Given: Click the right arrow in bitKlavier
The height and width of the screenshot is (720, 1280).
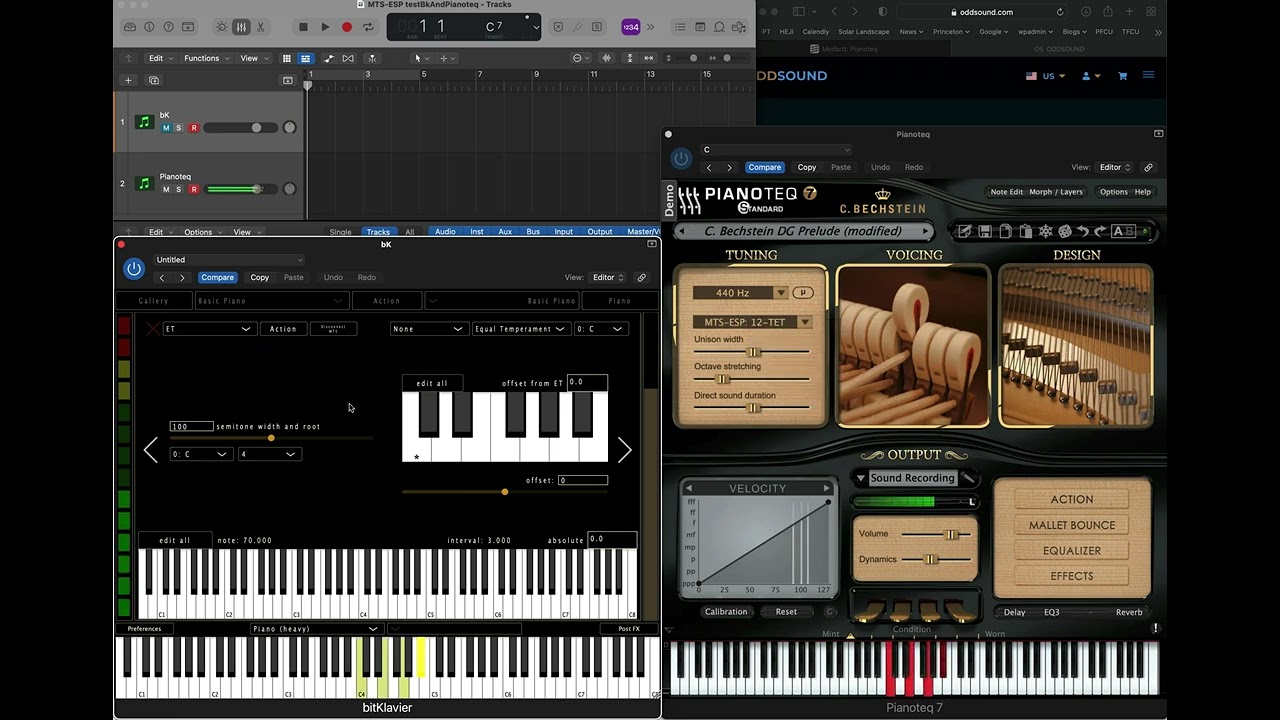Looking at the screenshot, I should (625, 450).
